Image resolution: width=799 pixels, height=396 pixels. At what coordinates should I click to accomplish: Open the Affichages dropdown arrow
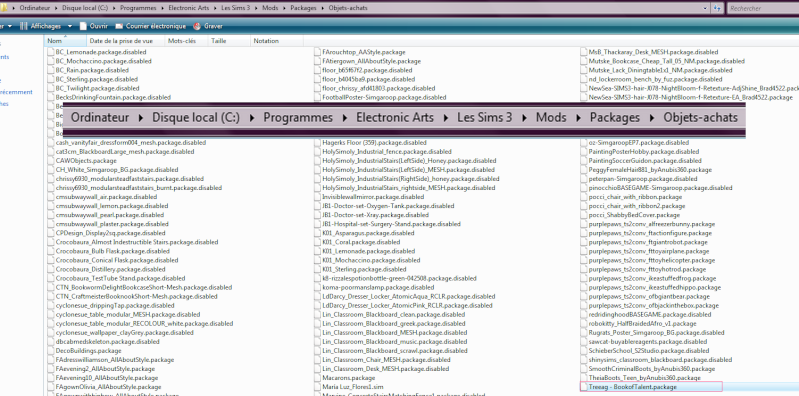[70, 26]
